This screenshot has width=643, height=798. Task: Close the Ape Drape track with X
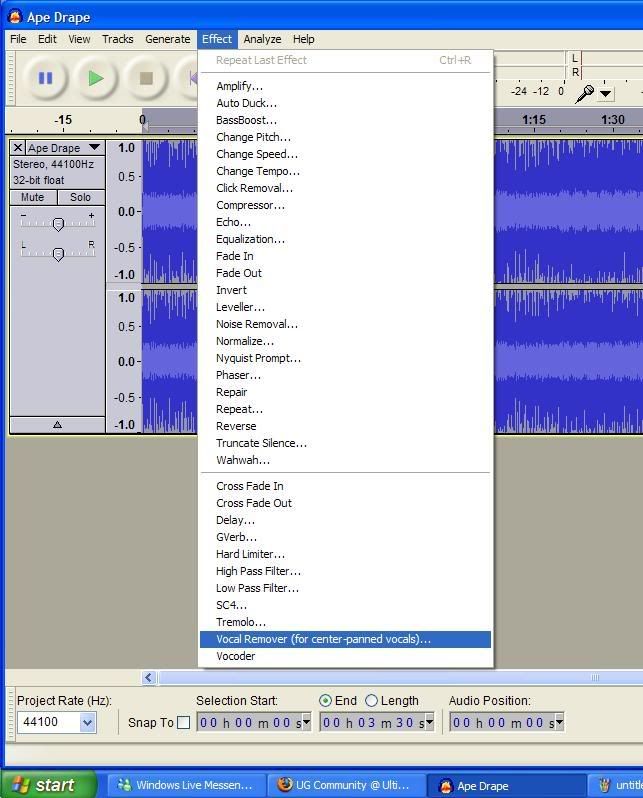[18, 148]
